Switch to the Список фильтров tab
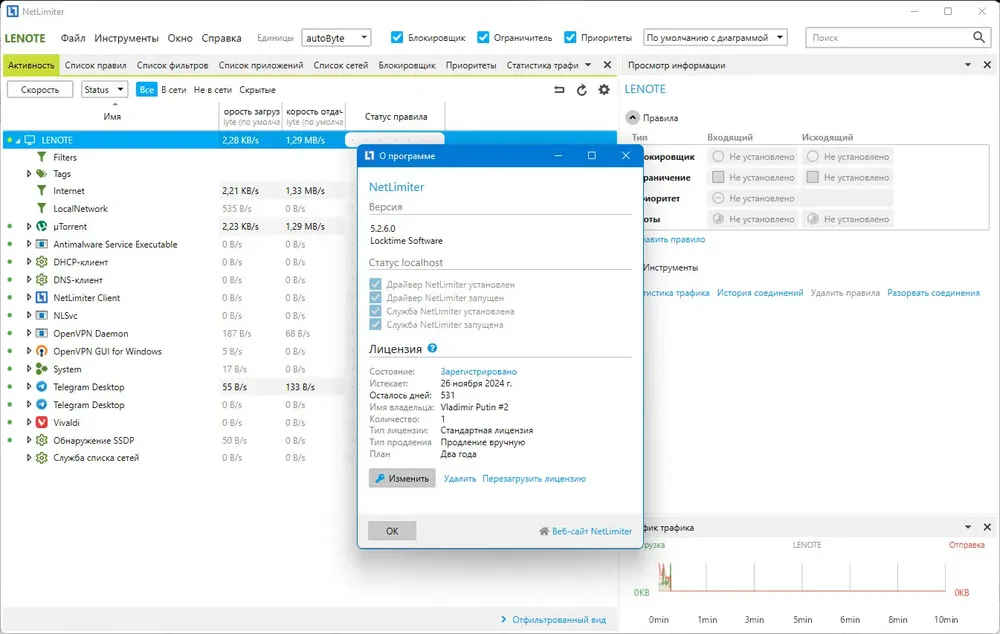Viewport: 1000px width, 634px height. (172, 65)
